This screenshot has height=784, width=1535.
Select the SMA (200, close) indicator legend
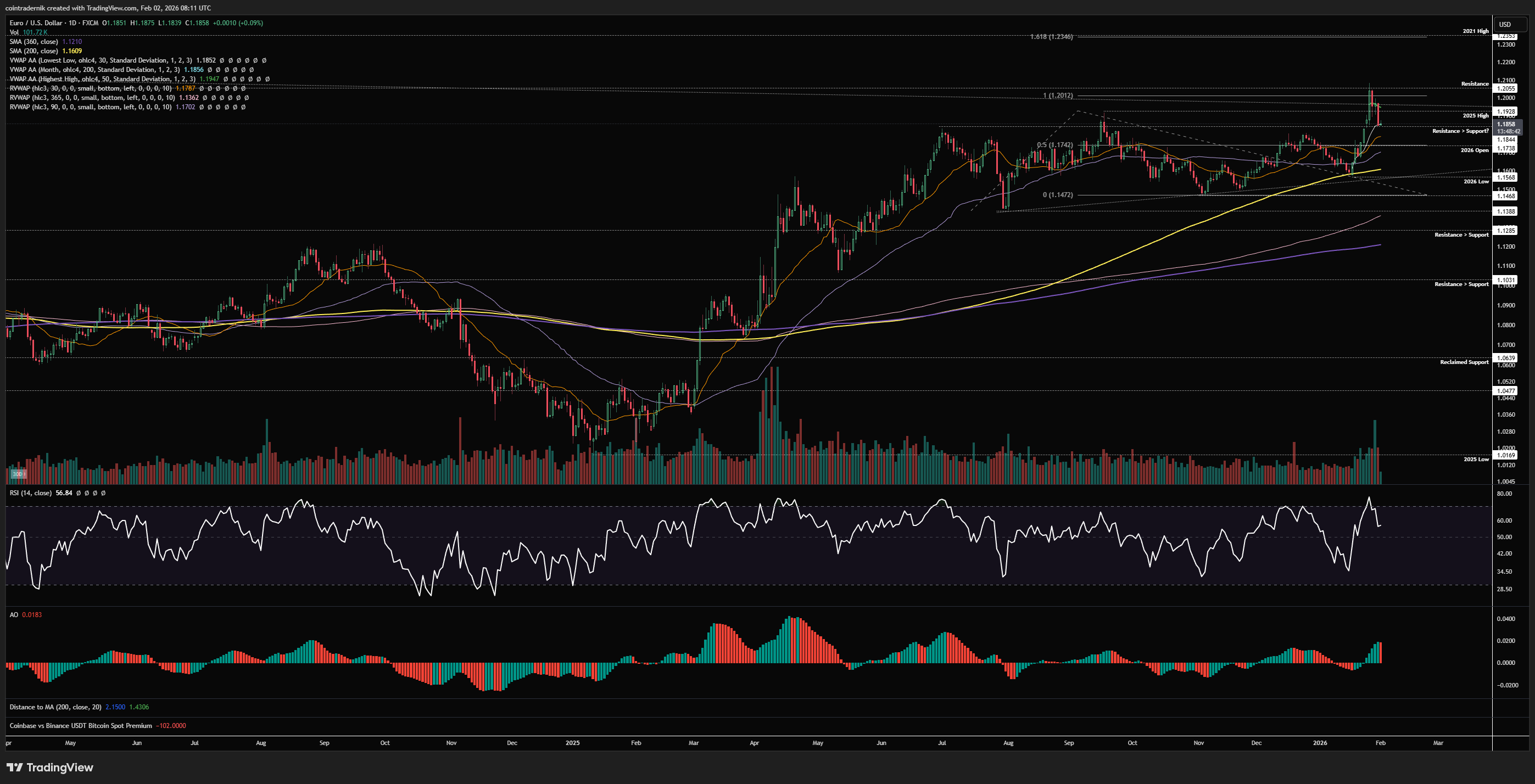(34, 51)
